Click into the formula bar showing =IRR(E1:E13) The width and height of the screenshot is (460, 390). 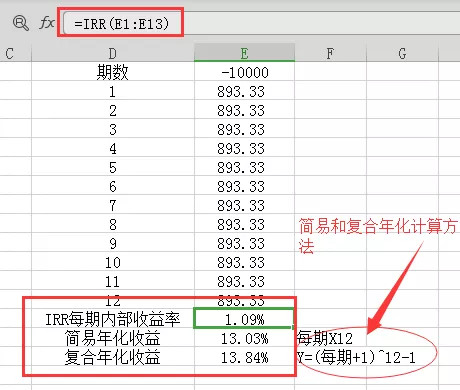262,23
